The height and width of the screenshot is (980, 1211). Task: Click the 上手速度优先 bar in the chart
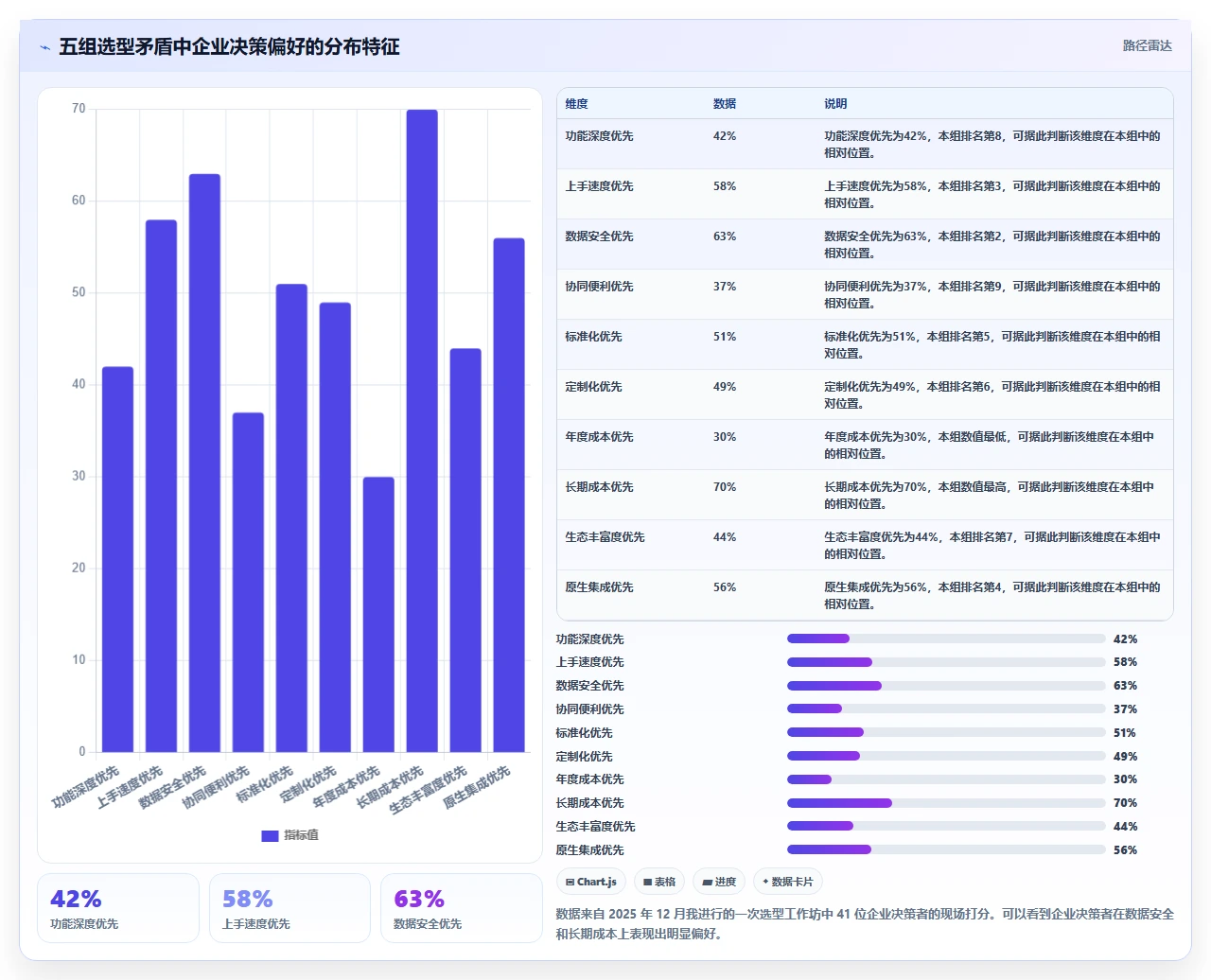(161, 486)
